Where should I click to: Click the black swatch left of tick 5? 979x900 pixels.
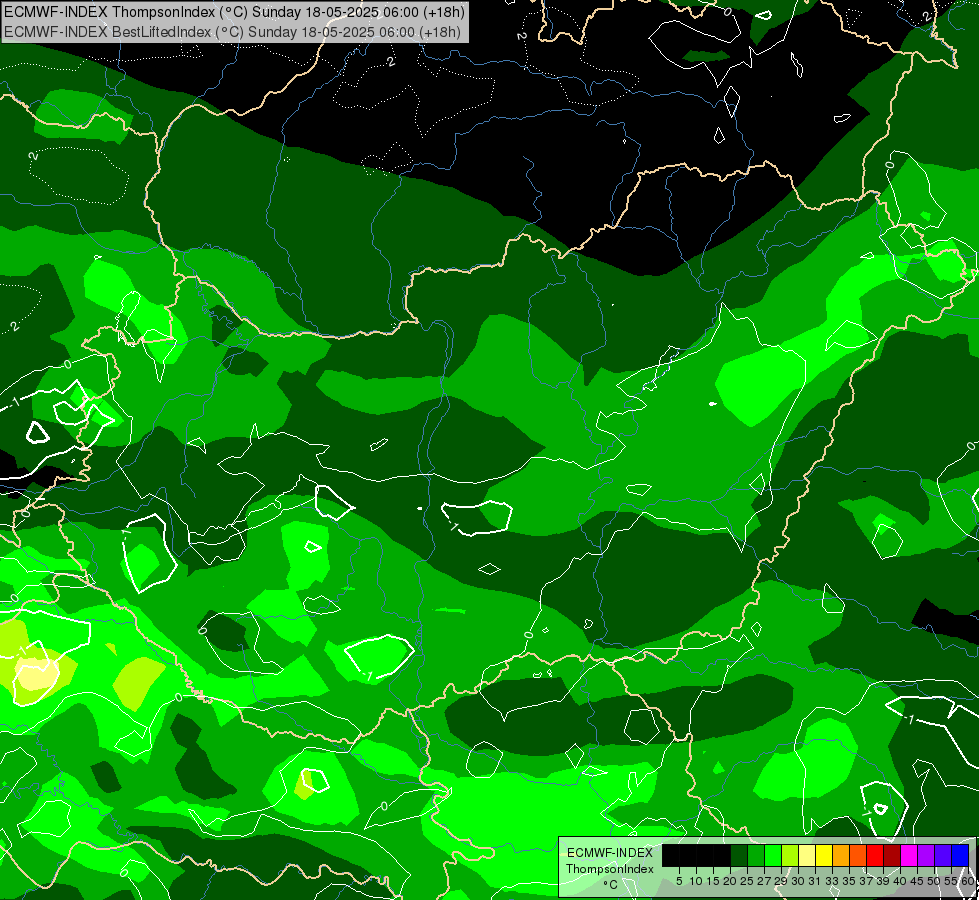(x=671, y=855)
